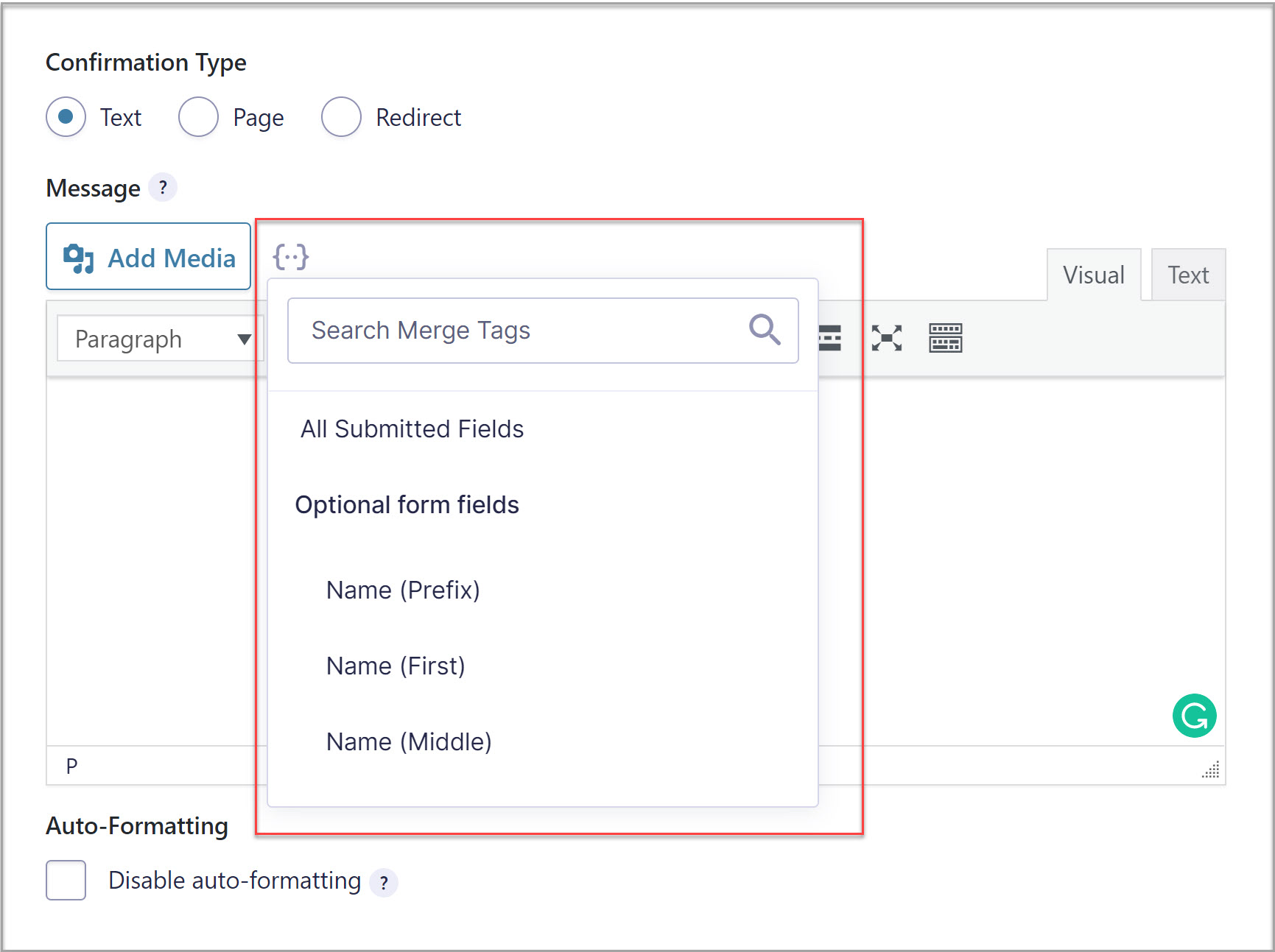Click the Insert Read More tag icon
The image size is (1275, 952).
point(830,338)
